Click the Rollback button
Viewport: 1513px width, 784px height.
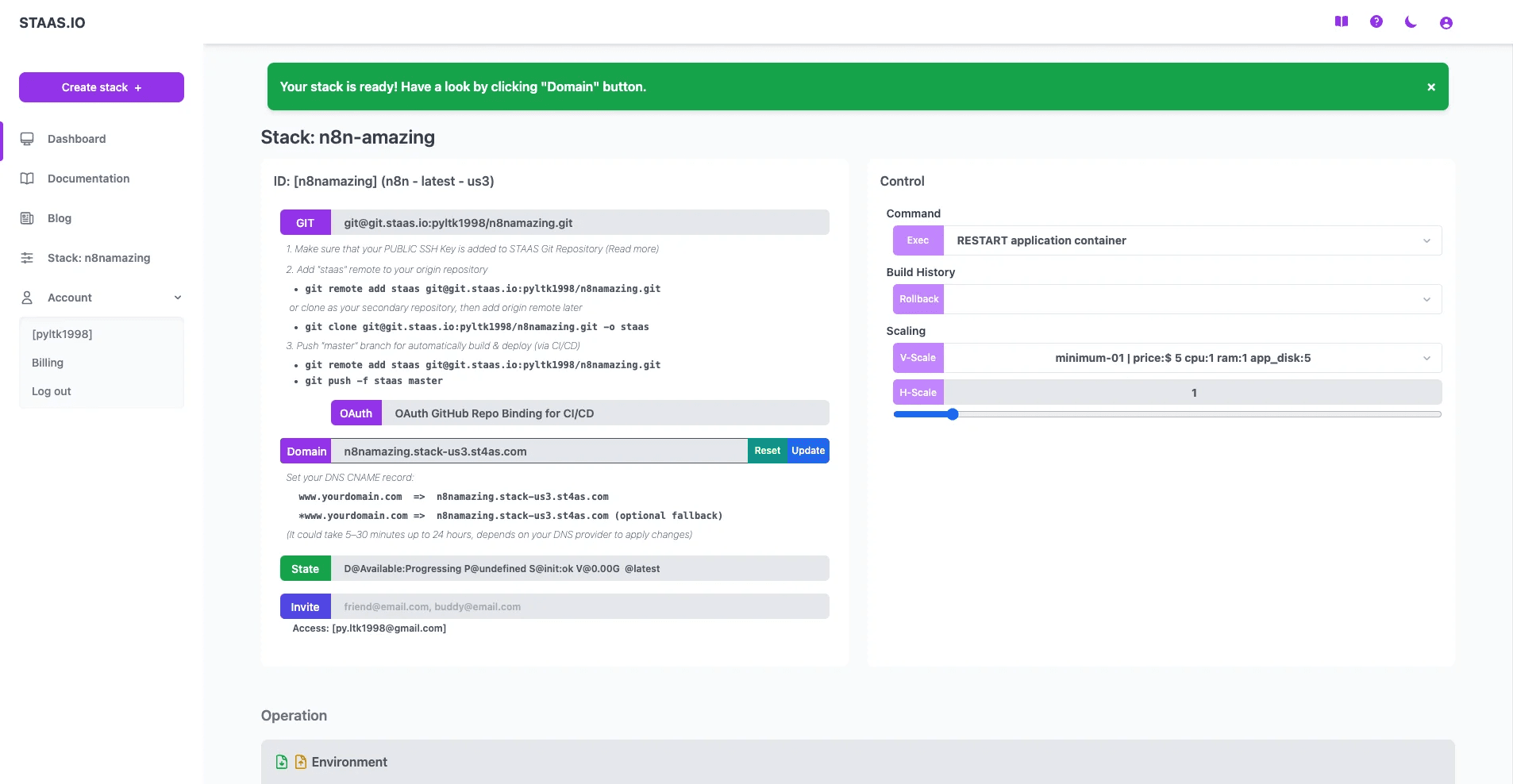pyautogui.click(x=918, y=299)
